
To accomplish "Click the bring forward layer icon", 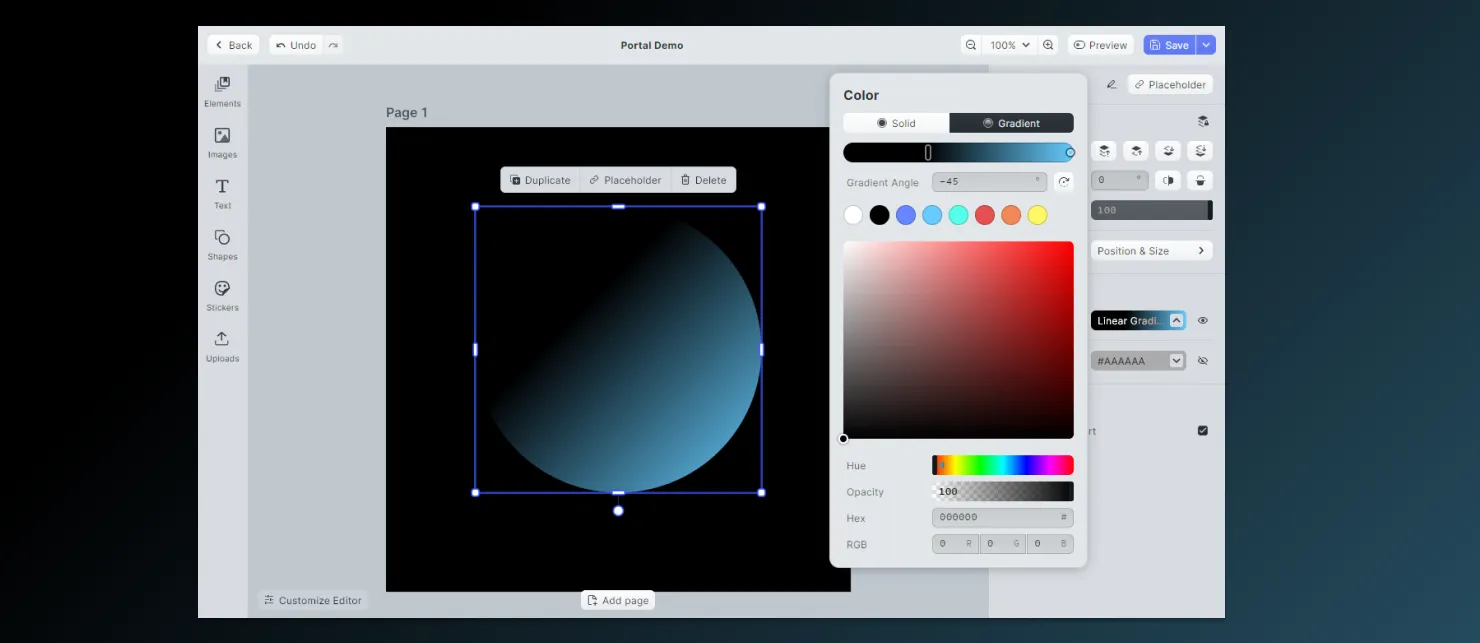I will pos(1136,151).
